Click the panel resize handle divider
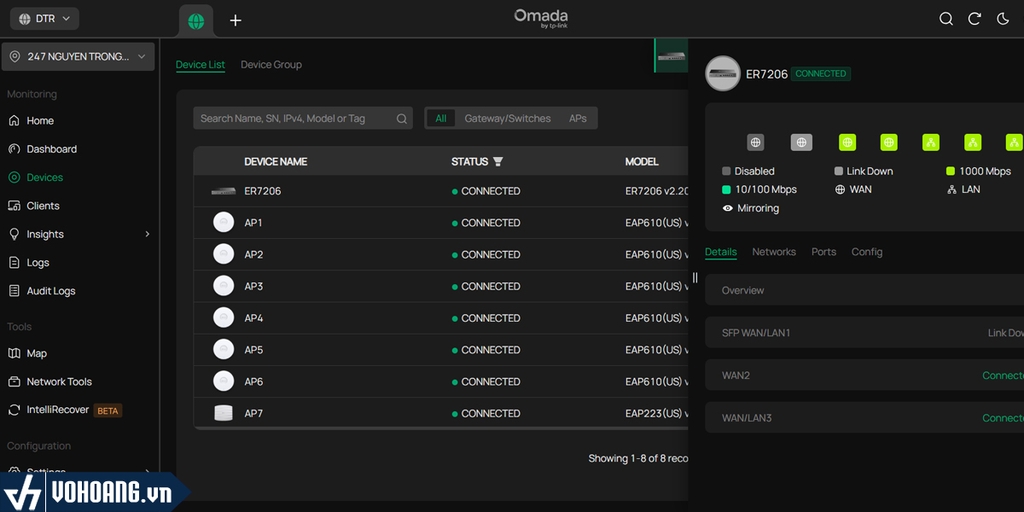This screenshot has width=1024, height=512. coord(695,278)
